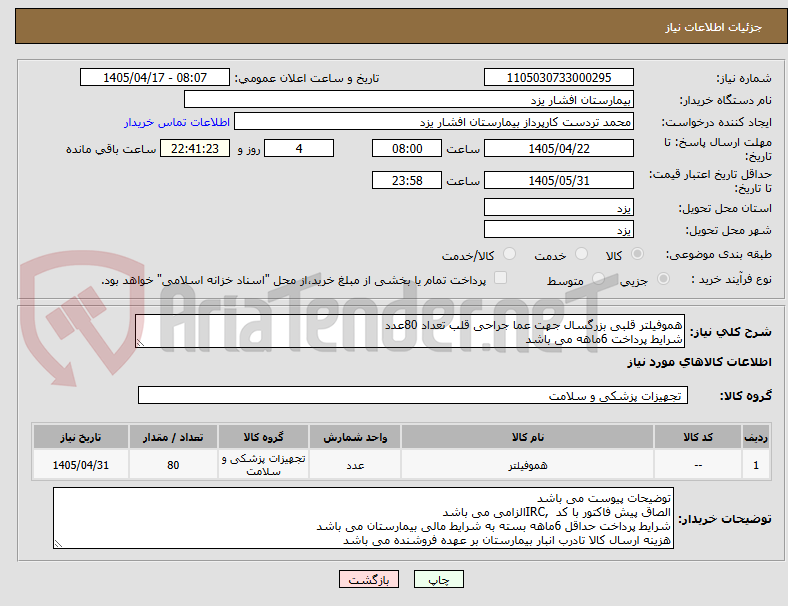Image resolution: width=788 pixels, height=606 pixels.
Task: Select the کالا/خدمت radio button
Action: (x=509, y=254)
